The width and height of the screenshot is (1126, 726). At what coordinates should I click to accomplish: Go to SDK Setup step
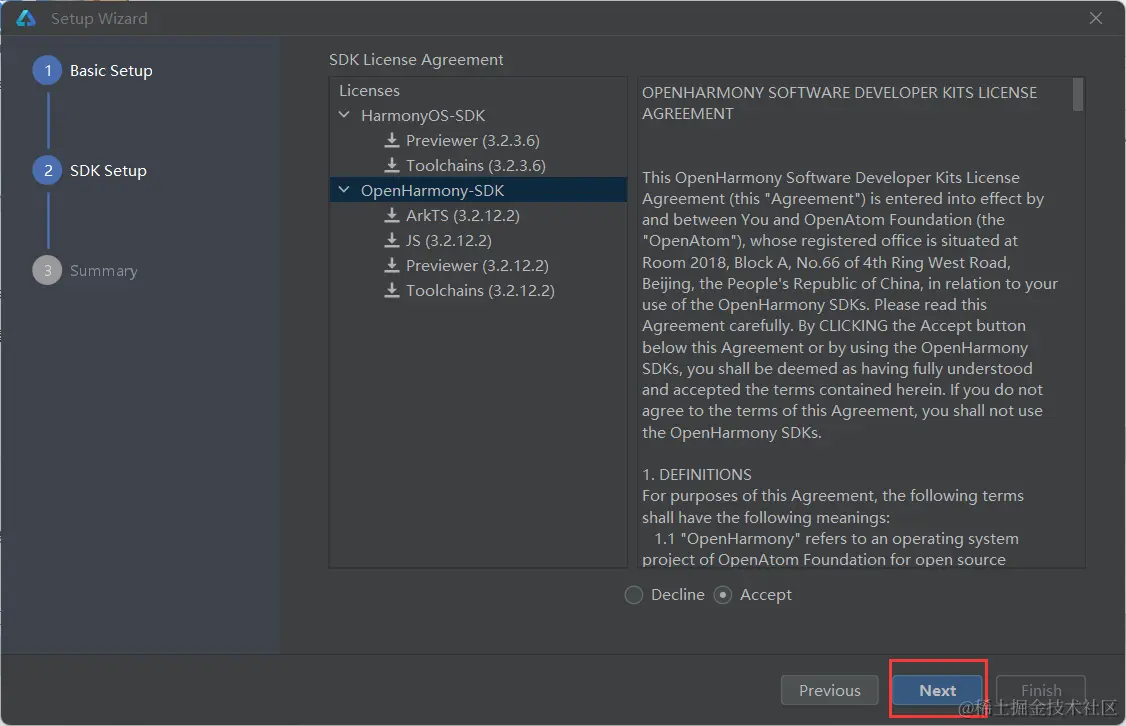pos(108,170)
